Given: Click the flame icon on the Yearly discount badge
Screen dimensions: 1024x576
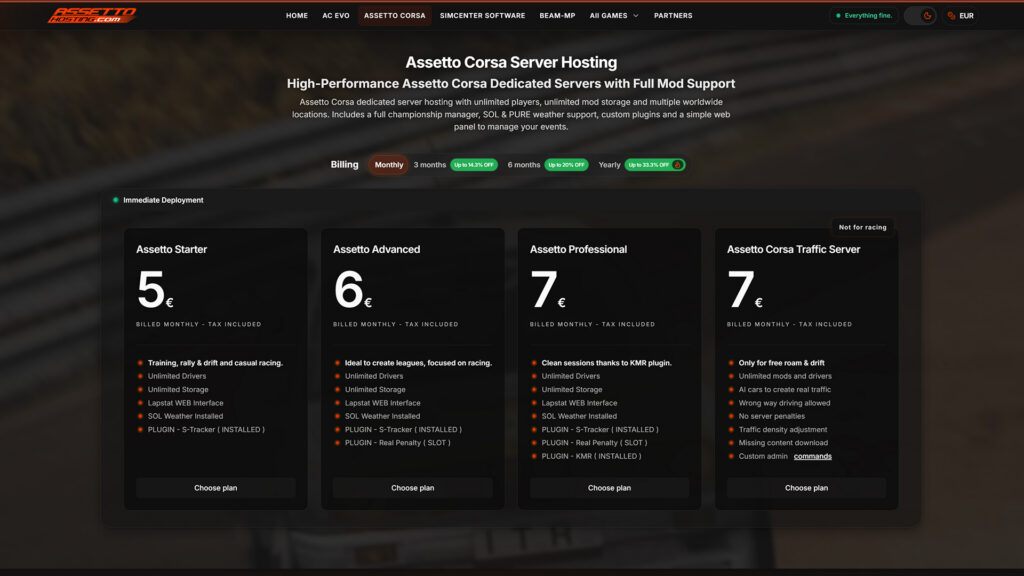Looking at the screenshot, I should point(677,165).
